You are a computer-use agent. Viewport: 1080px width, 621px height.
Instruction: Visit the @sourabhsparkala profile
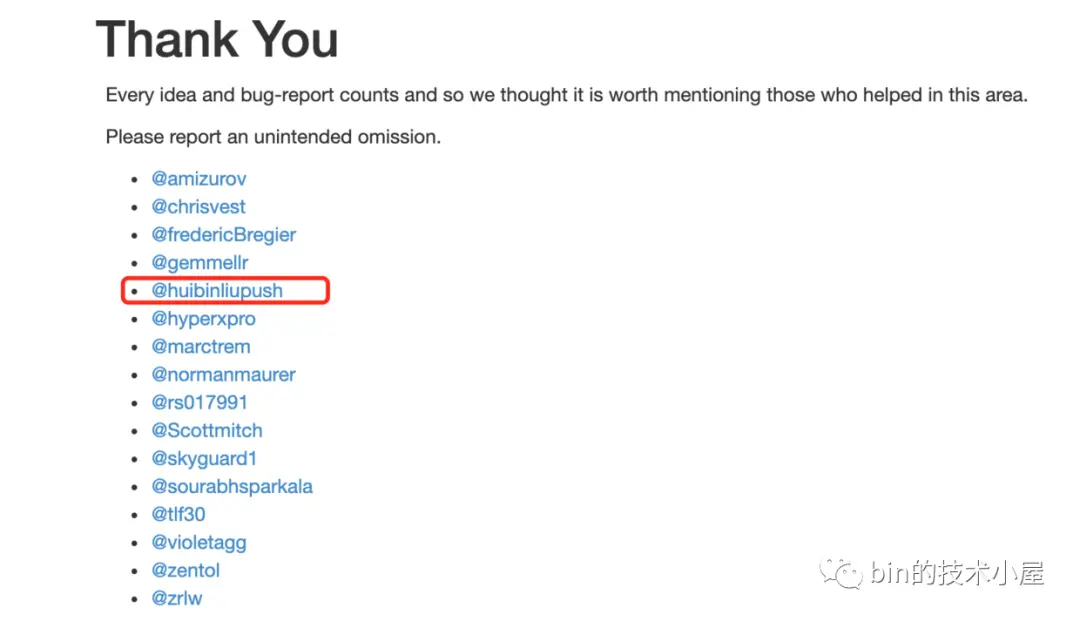[232, 487]
